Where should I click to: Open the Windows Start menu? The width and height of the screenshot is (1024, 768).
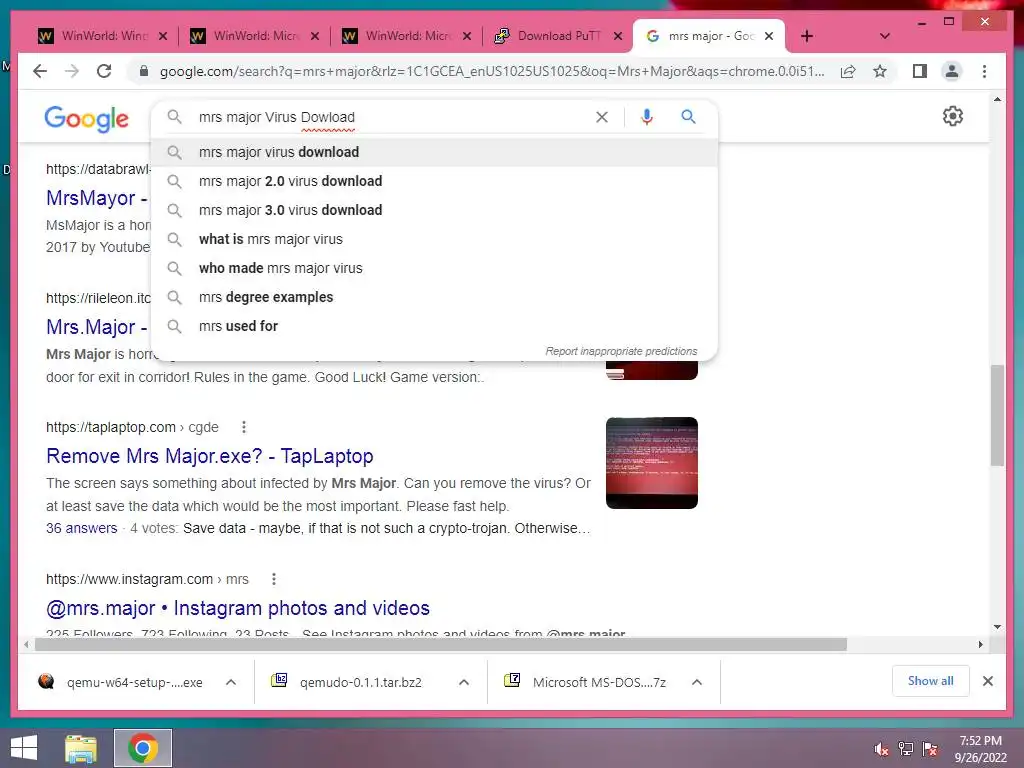[24, 748]
